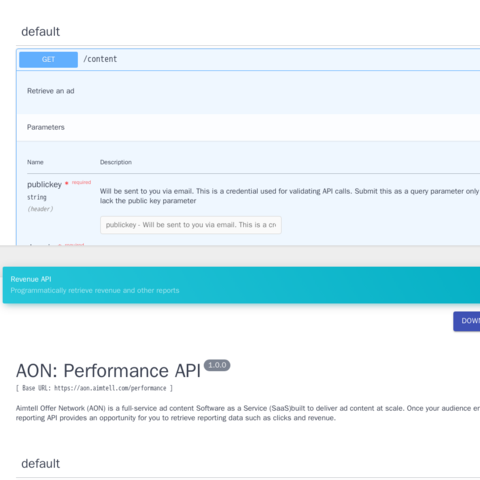Click the Aimtell Offer Network description paragraph
The width and height of the screenshot is (480, 480).
tap(248, 413)
